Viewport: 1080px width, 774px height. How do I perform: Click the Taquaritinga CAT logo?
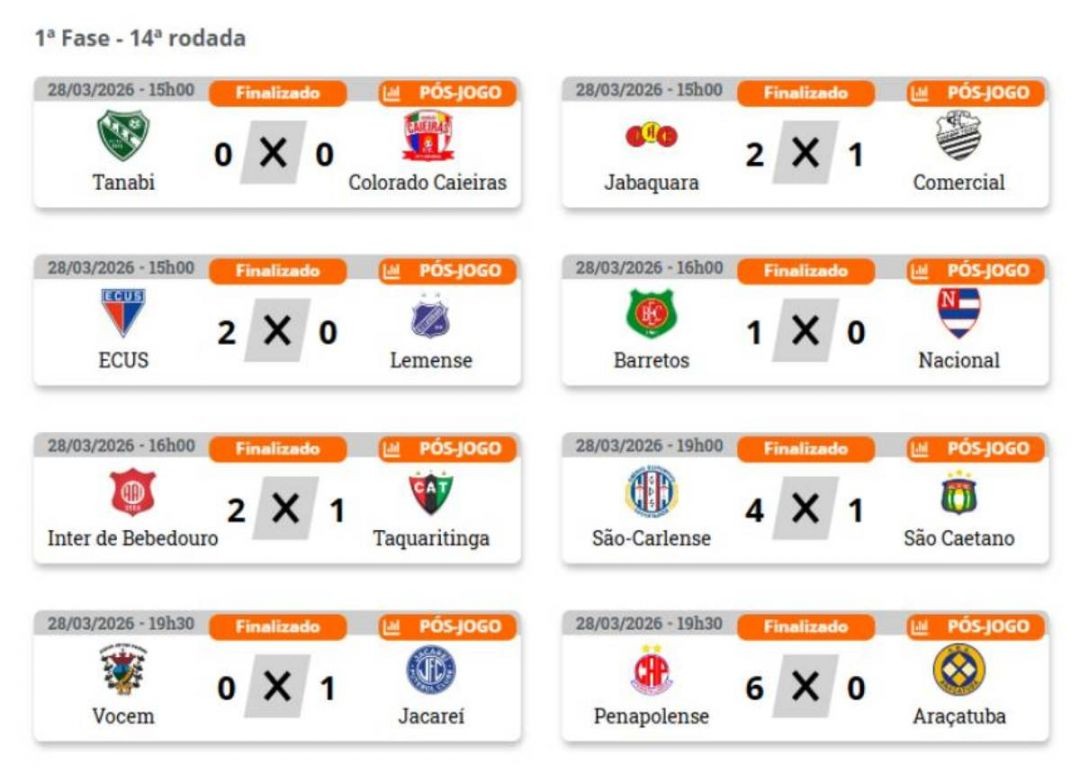click(431, 491)
